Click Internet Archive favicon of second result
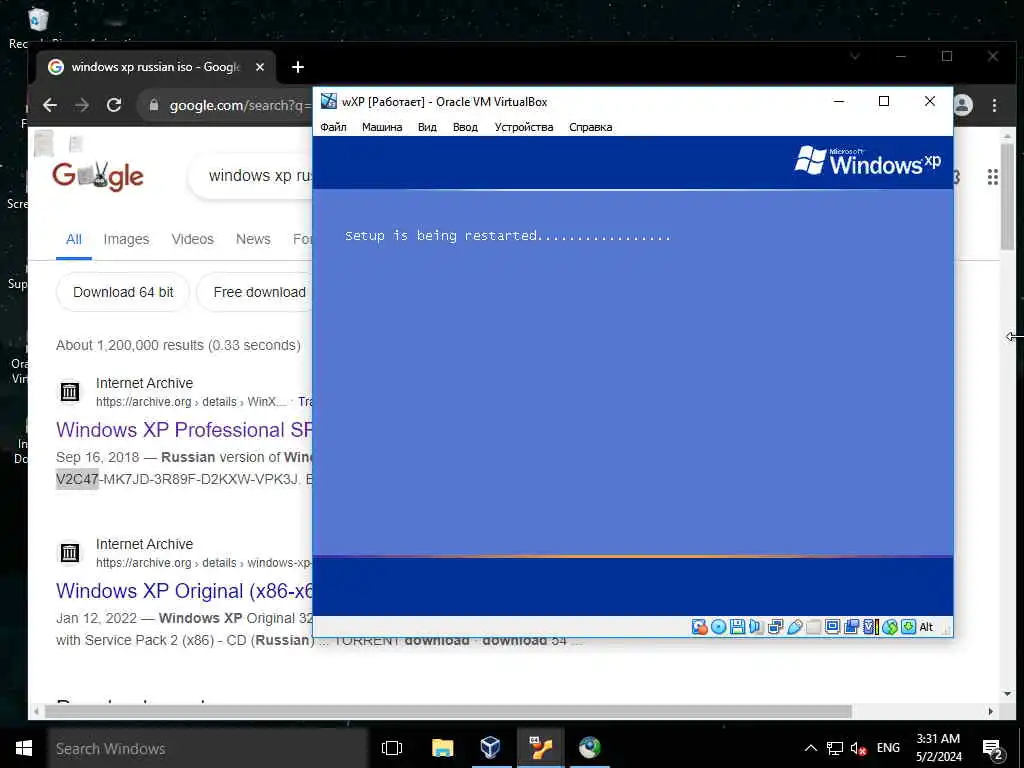 [x=70, y=552]
